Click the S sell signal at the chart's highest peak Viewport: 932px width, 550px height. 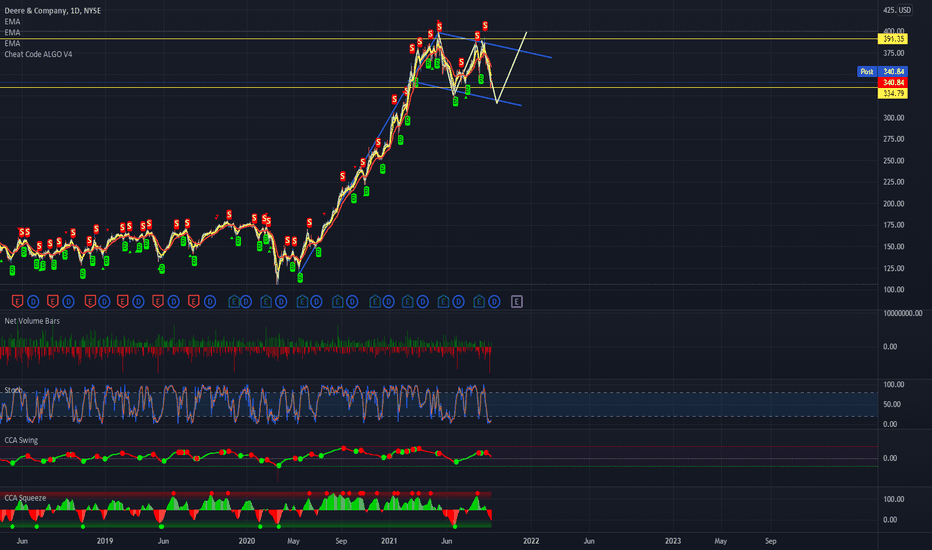439,26
